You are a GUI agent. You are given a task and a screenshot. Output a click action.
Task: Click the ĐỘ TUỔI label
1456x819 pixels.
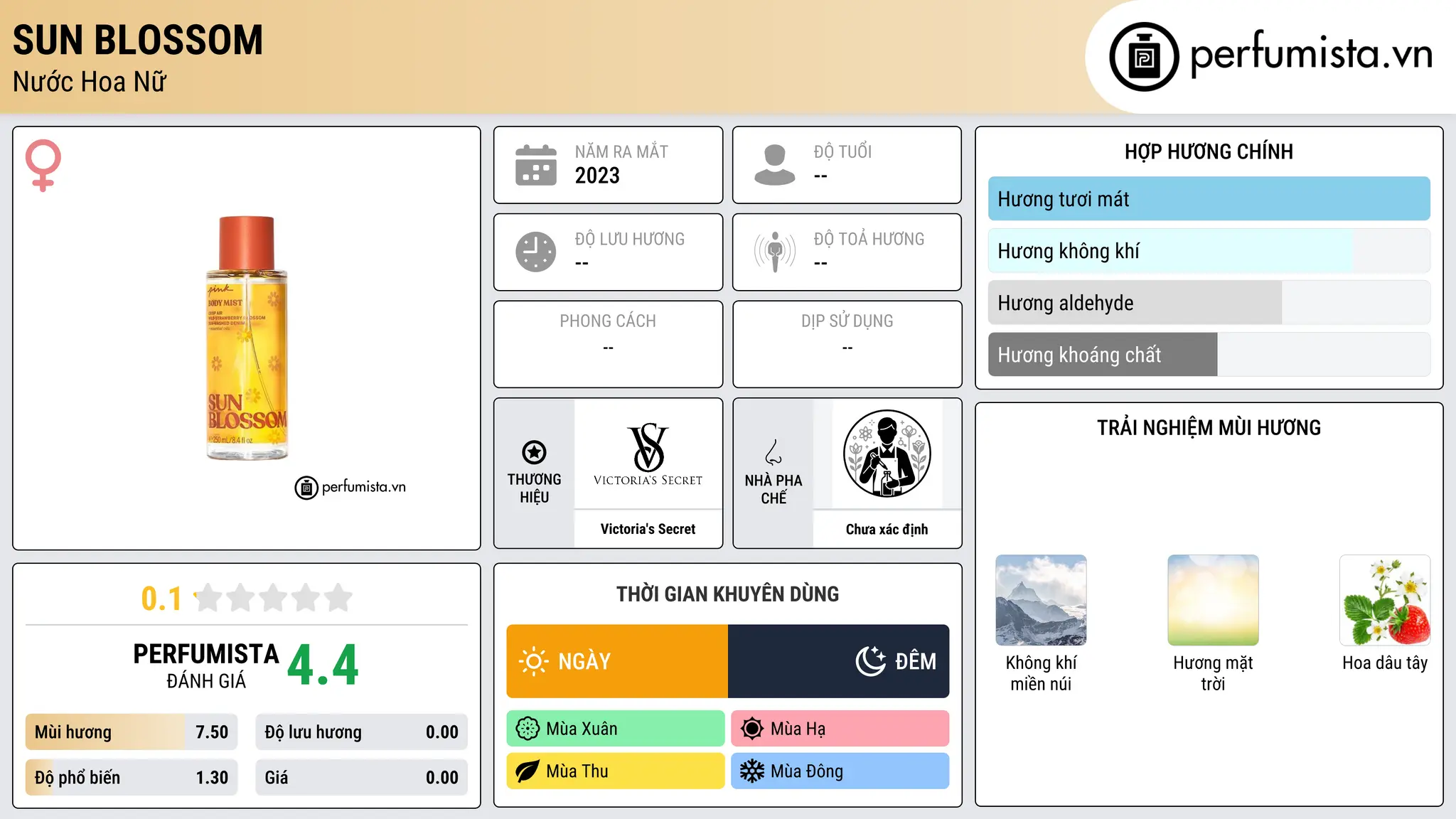click(x=842, y=152)
